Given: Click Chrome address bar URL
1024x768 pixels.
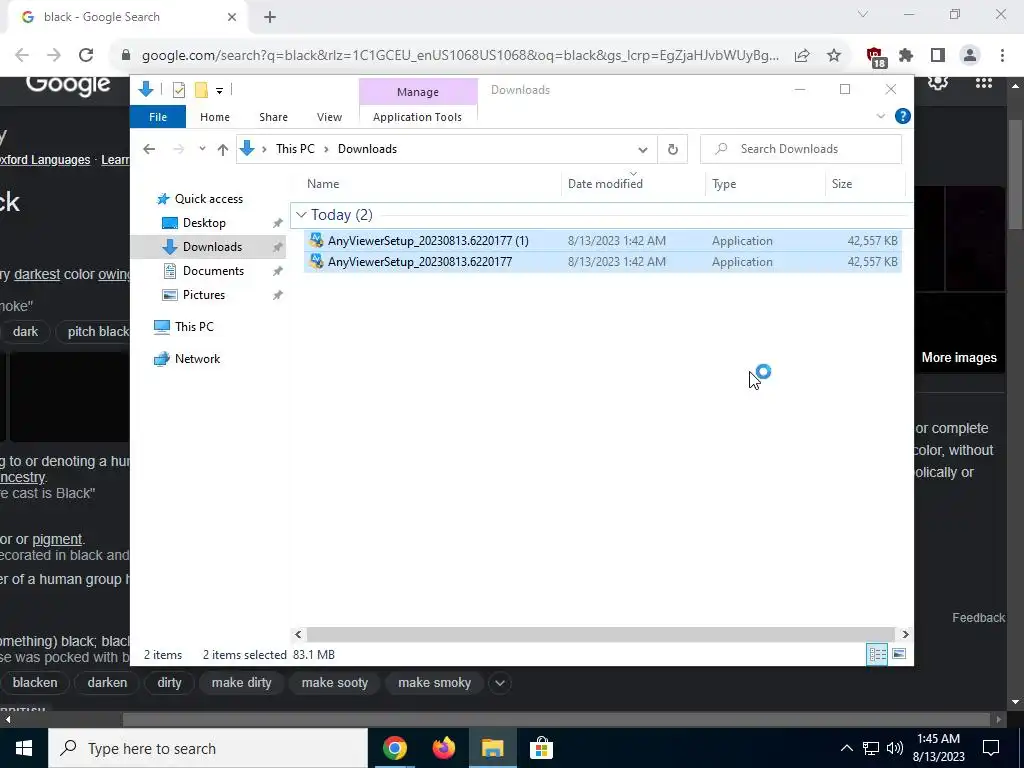Looking at the screenshot, I should 460,56.
